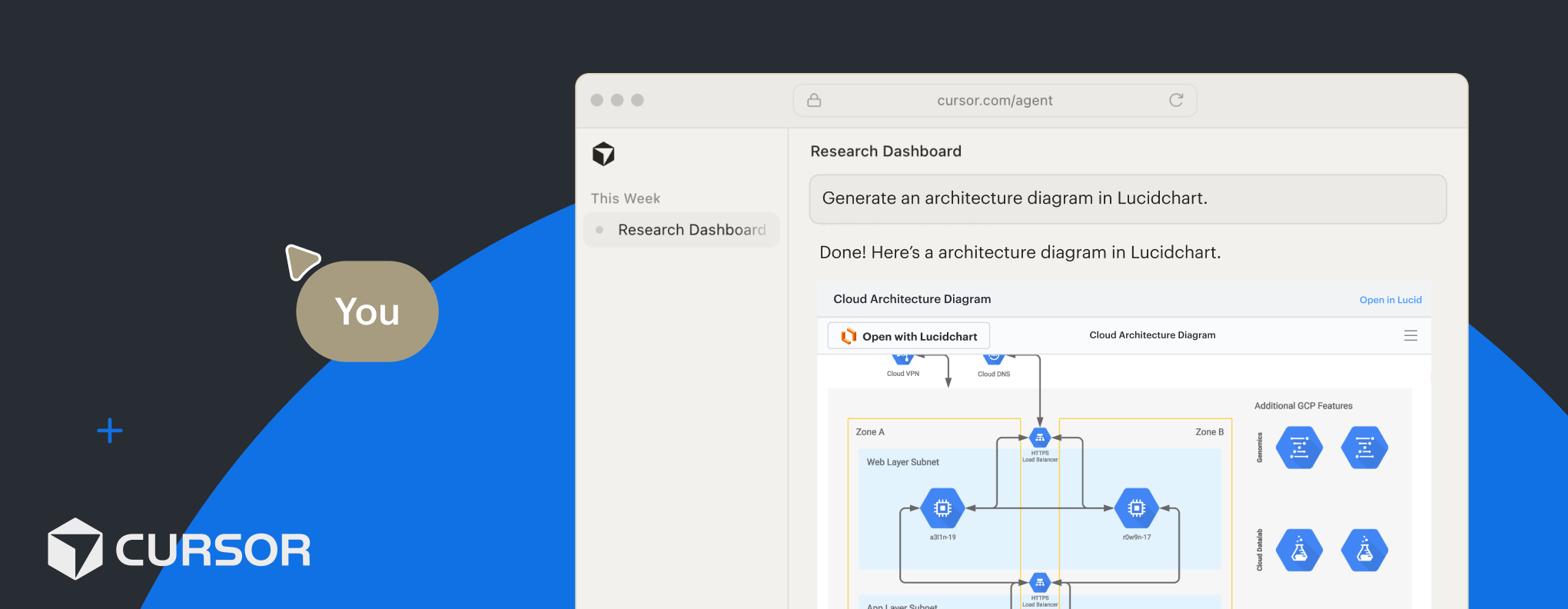Screen dimensions: 1568x609
Task: Select the lower HTTPS Load Balancer node
Action: pos(1040,583)
